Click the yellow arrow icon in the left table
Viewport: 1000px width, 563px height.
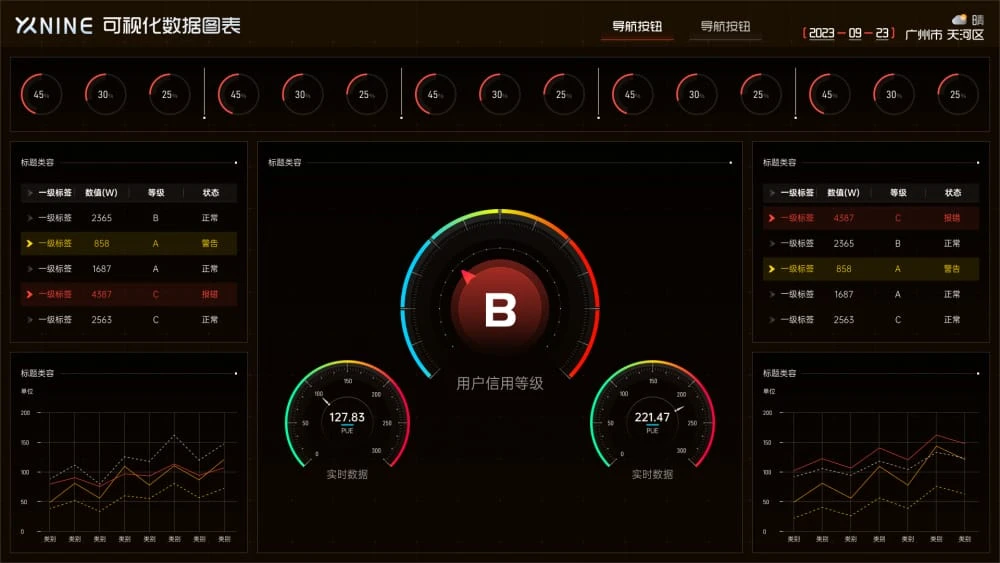click(29, 243)
